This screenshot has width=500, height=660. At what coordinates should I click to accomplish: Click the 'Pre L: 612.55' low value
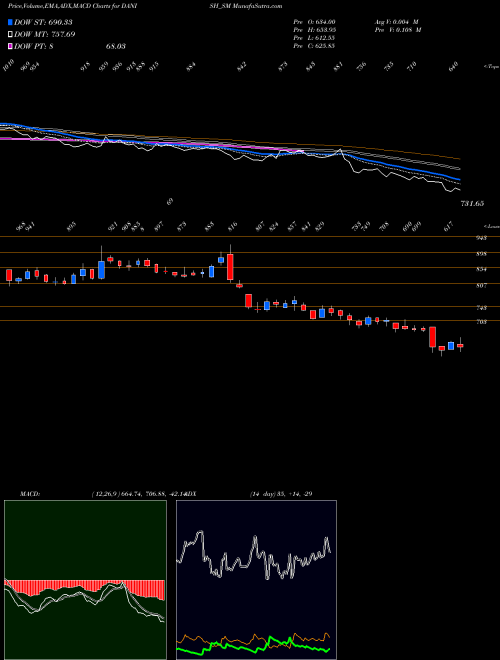point(314,38)
